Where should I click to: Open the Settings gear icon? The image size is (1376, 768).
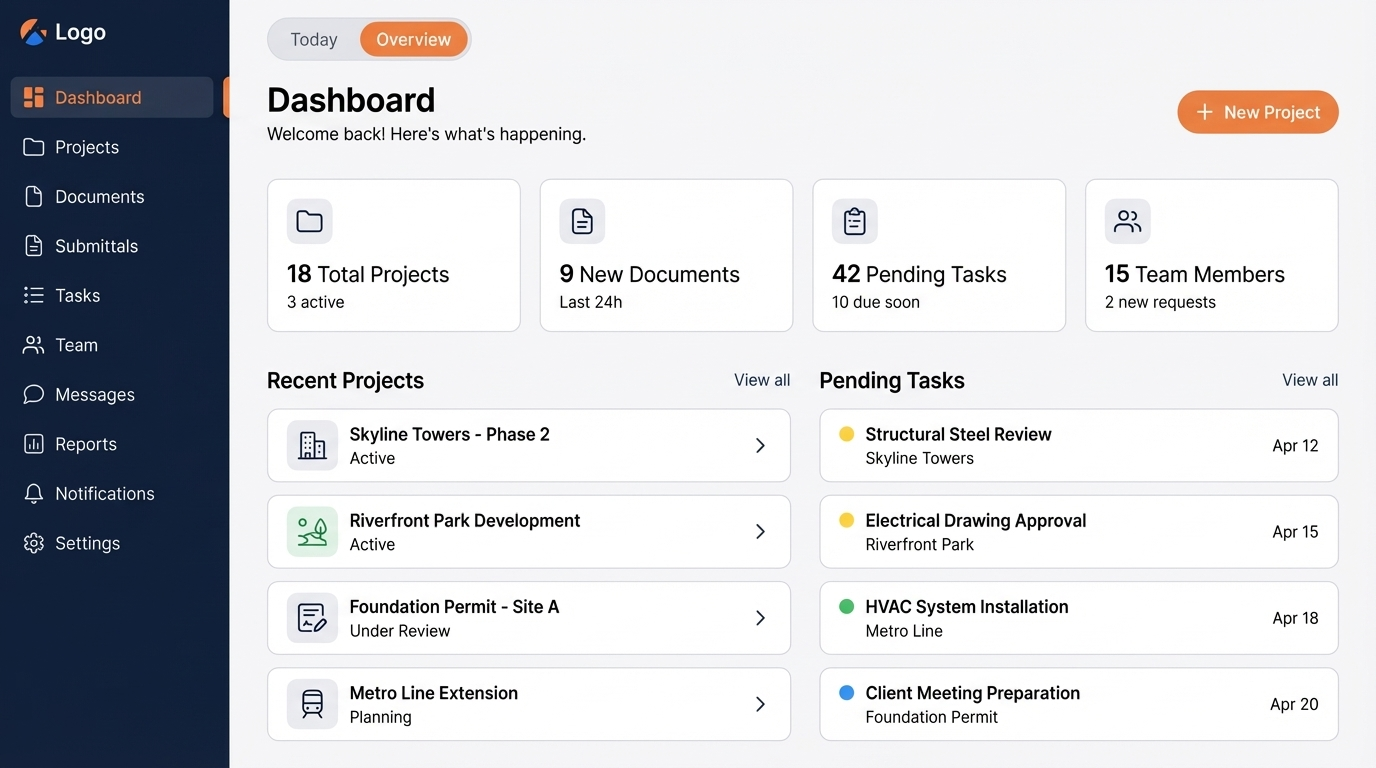point(33,543)
